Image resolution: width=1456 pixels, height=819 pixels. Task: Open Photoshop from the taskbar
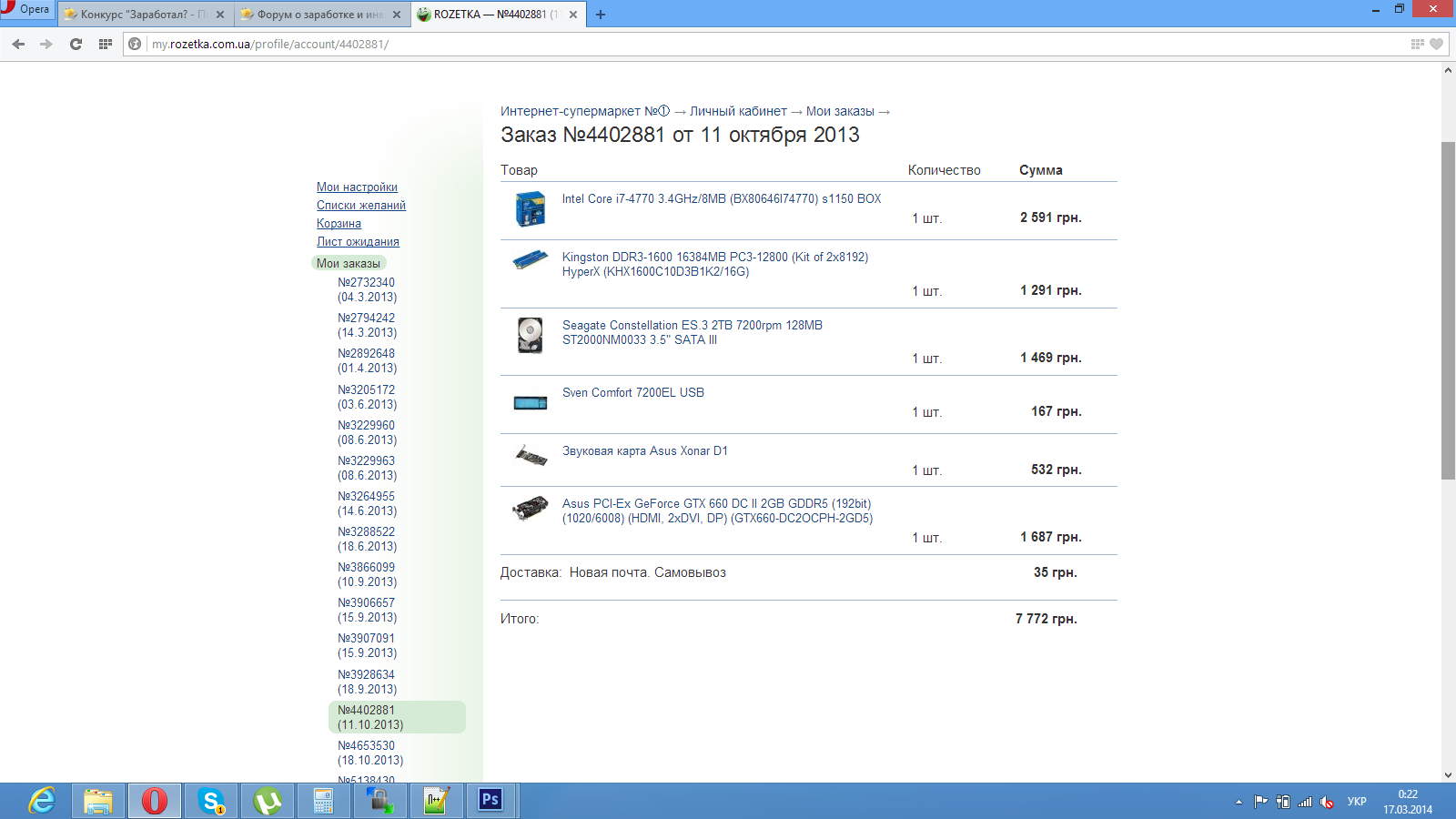click(490, 801)
